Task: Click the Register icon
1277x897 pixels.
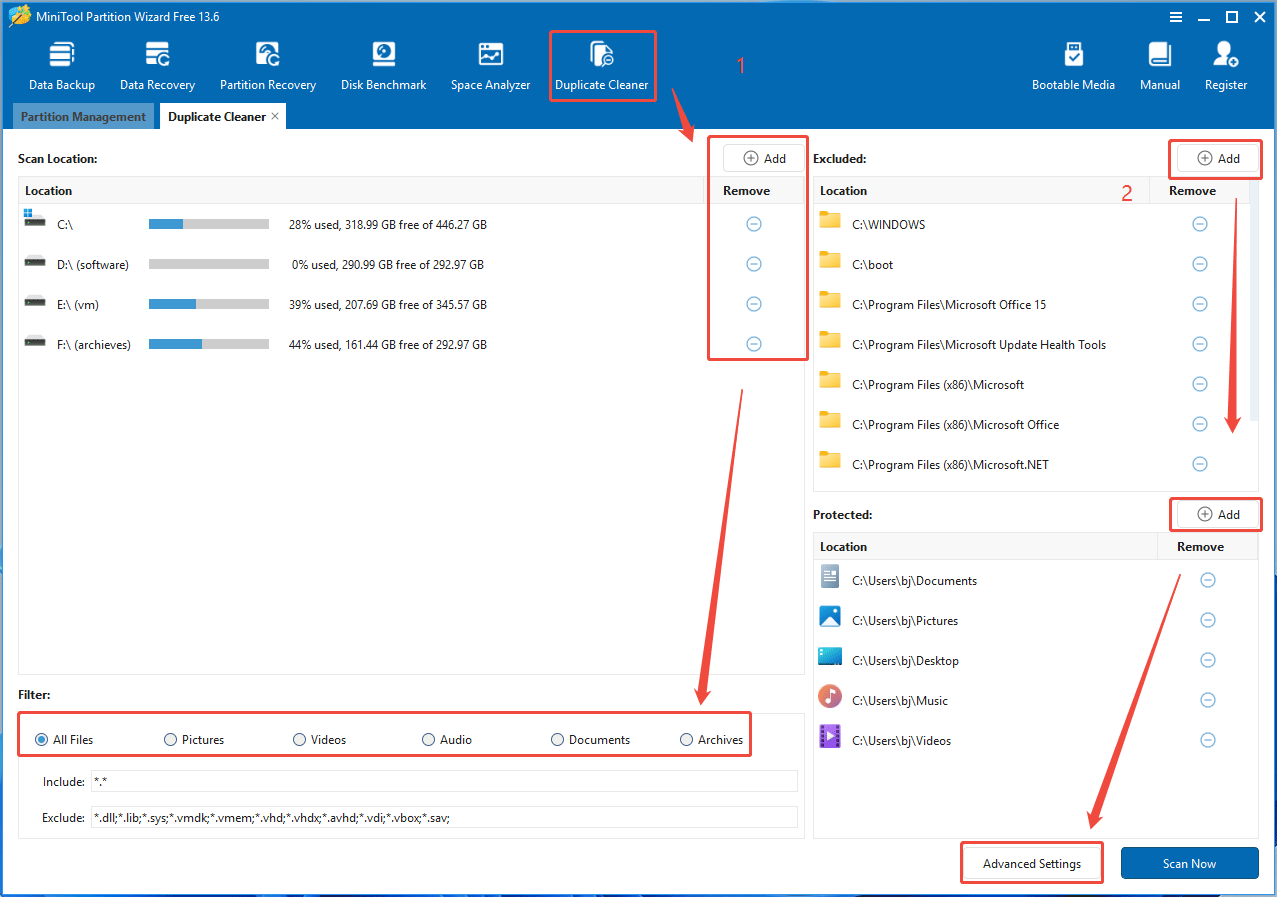Action: coord(1225,63)
